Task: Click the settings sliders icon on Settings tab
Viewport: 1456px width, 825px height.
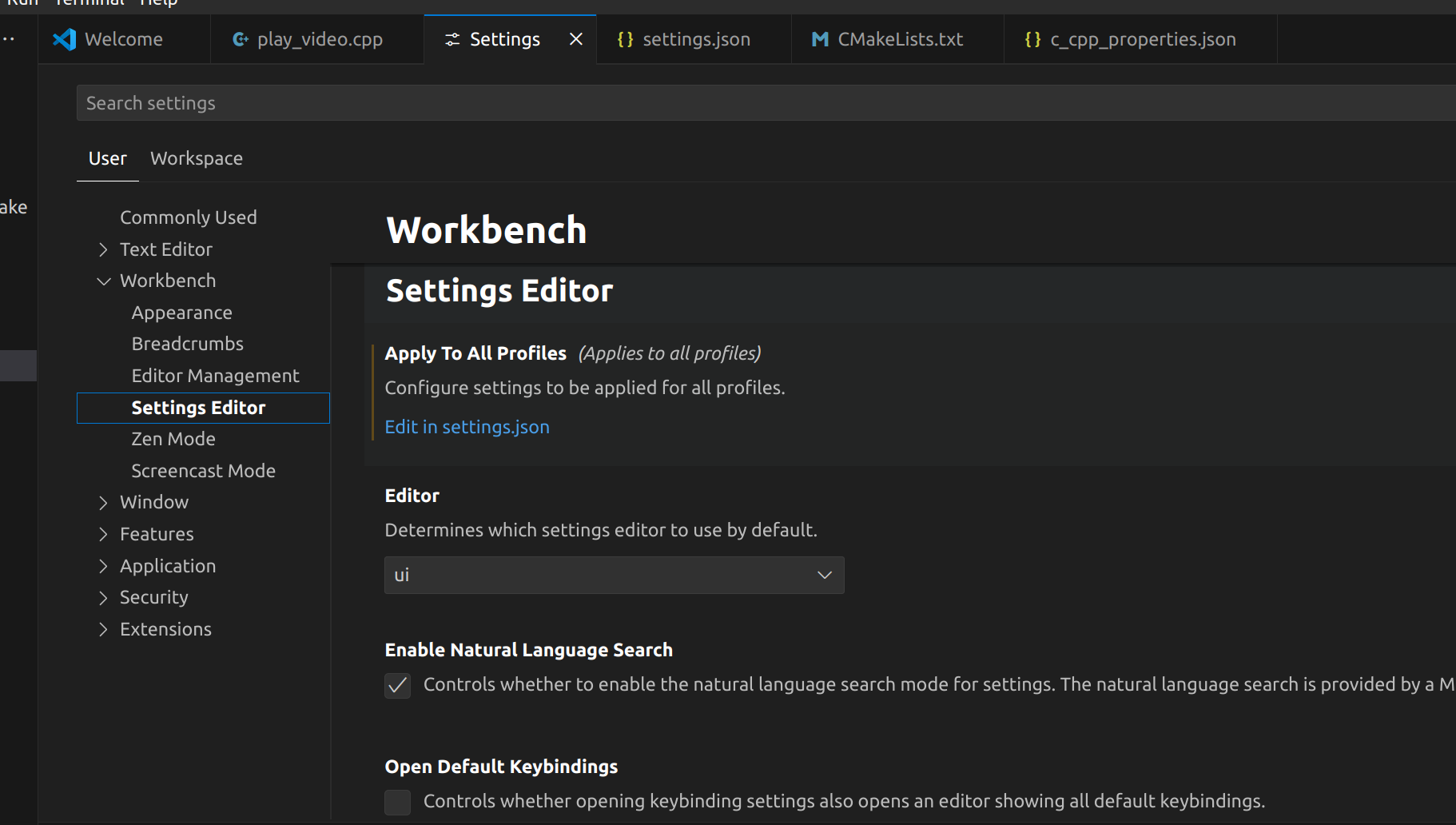Action: [452, 39]
